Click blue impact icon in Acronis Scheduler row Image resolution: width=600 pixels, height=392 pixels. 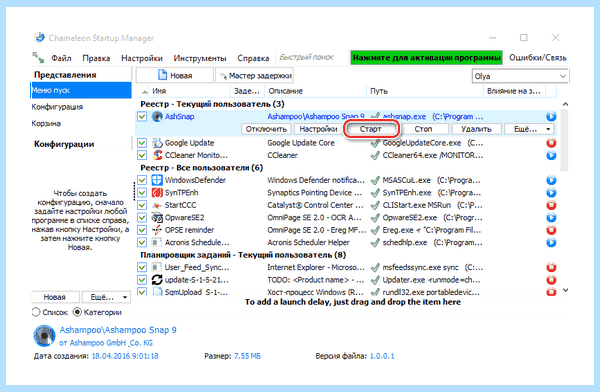[551, 242]
